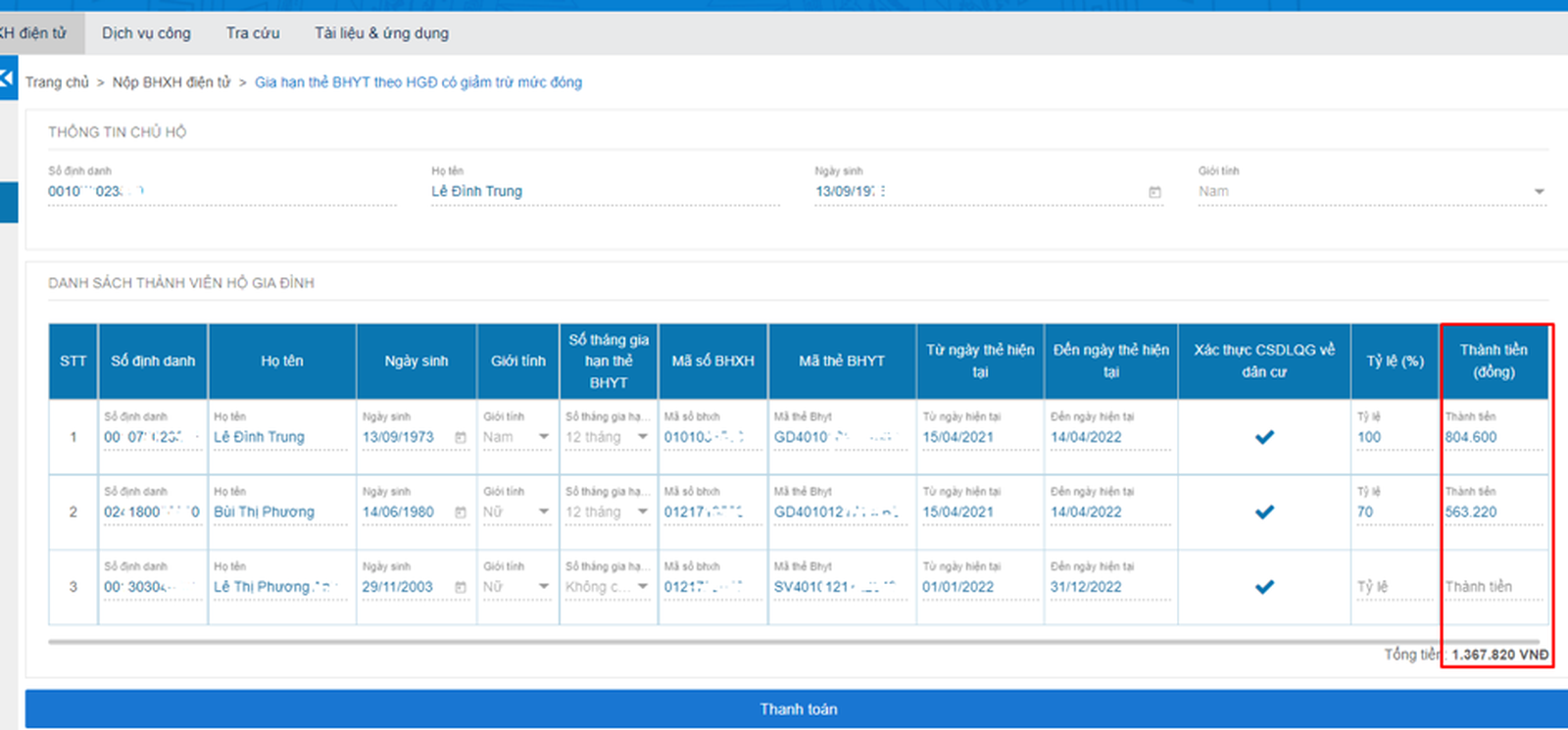Open date picker for Bùi Thị Phương row
This screenshot has height=730, width=1568.
coord(461,512)
